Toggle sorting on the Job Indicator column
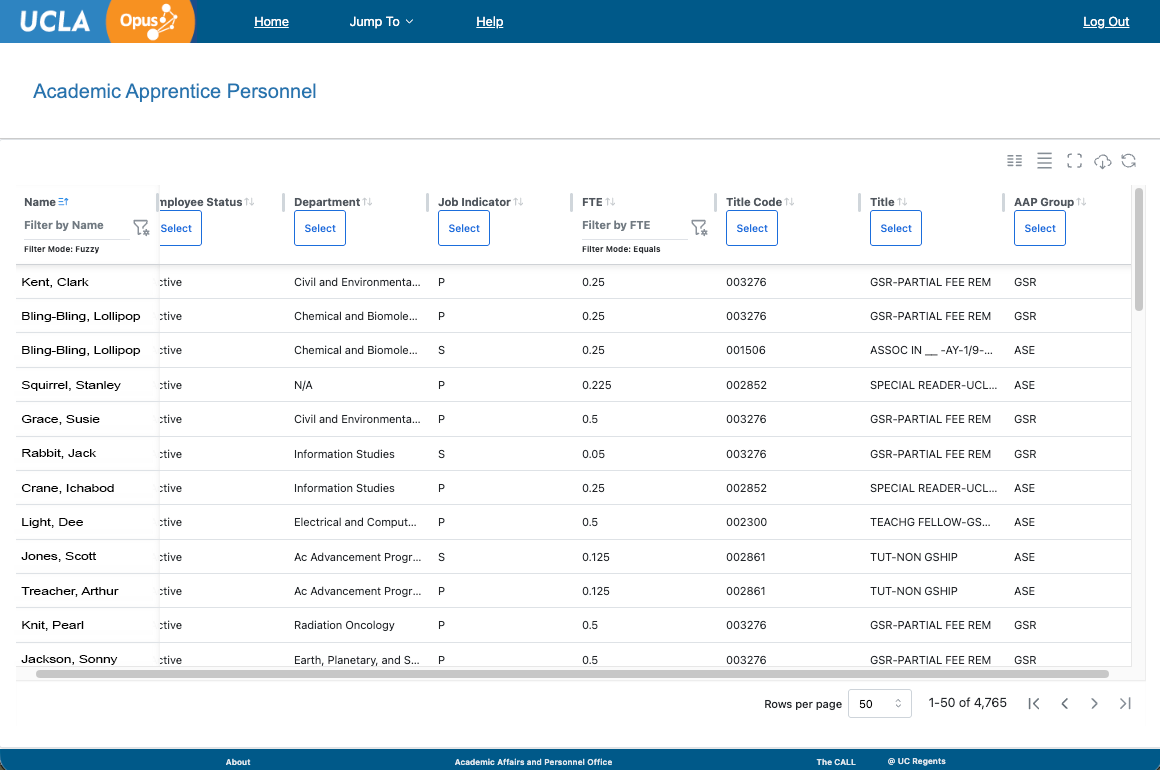 tap(516, 201)
